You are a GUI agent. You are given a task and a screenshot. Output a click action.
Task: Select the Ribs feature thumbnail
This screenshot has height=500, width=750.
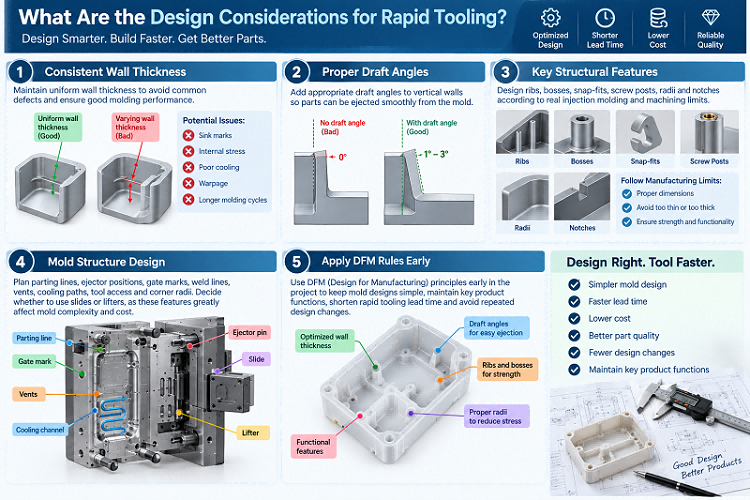point(522,138)
